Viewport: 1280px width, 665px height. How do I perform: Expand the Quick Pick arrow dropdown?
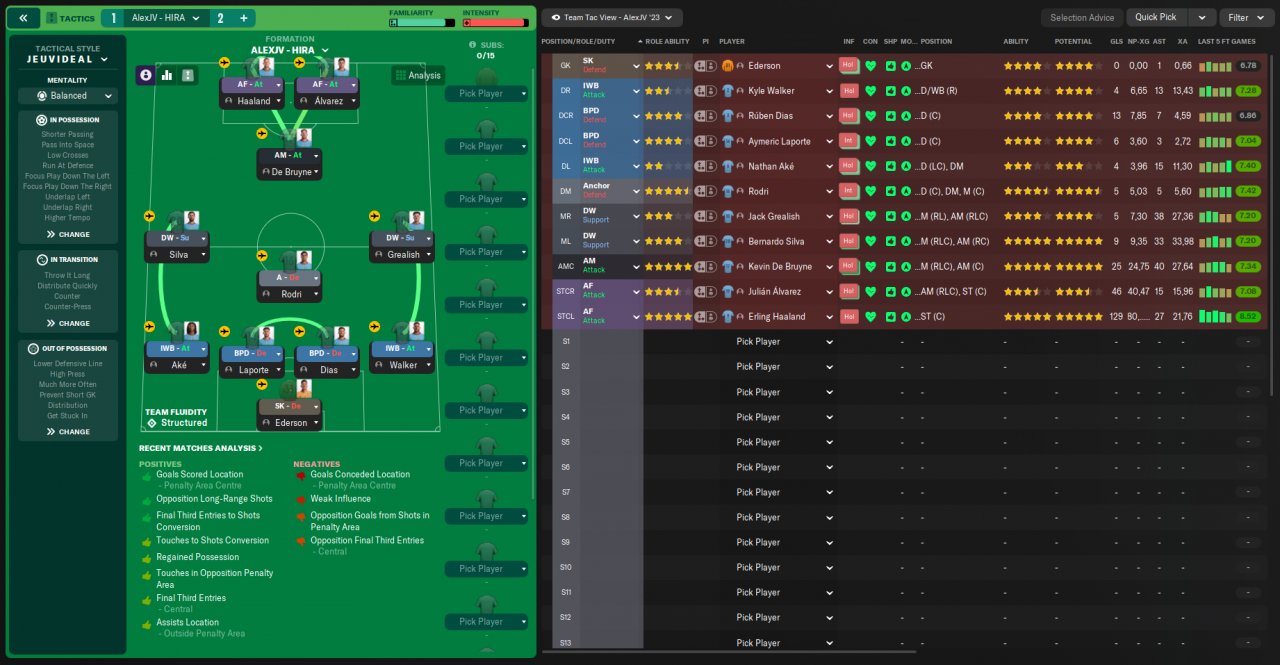click(1203, 18)
